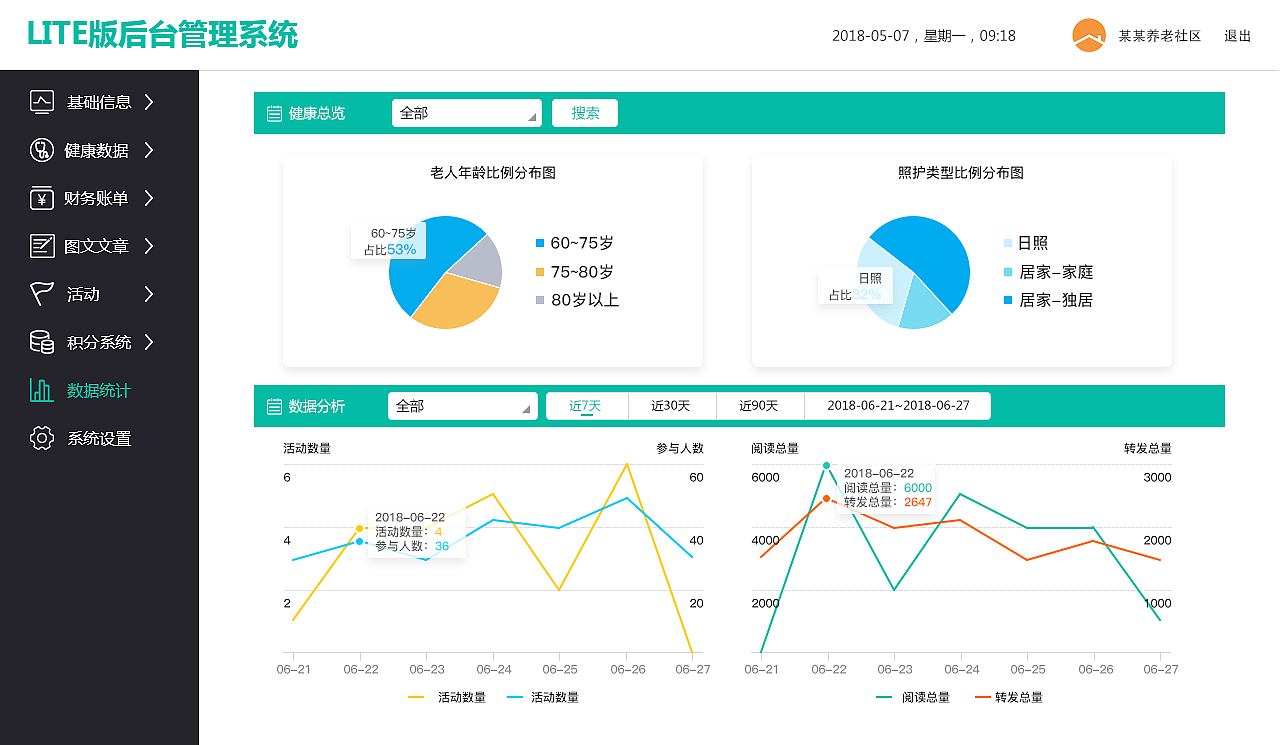Click the 数据分析 header list icon
1280x745 pixels.
274,406
